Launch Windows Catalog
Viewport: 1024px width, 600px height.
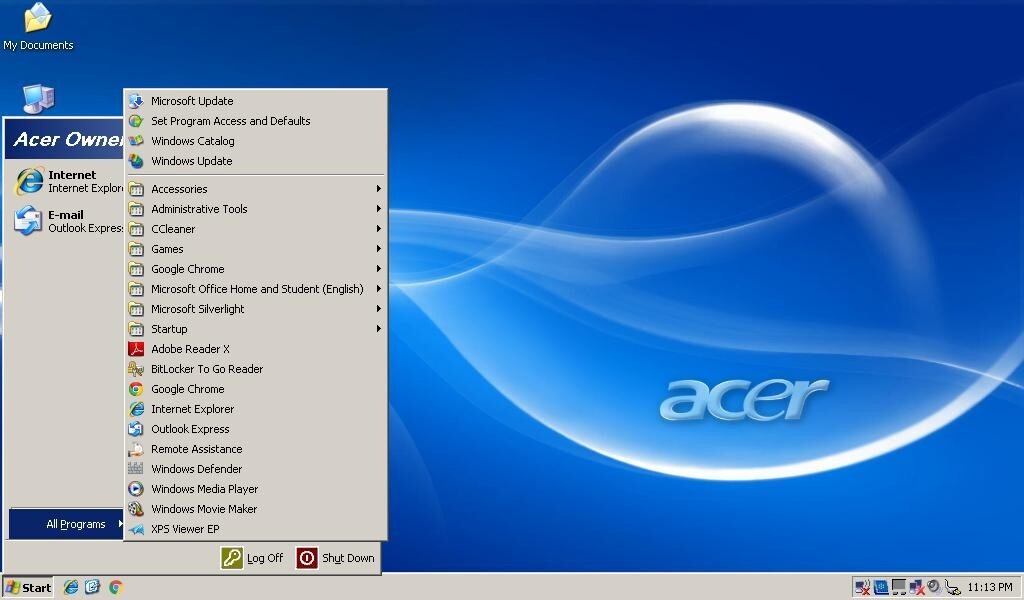255,141
